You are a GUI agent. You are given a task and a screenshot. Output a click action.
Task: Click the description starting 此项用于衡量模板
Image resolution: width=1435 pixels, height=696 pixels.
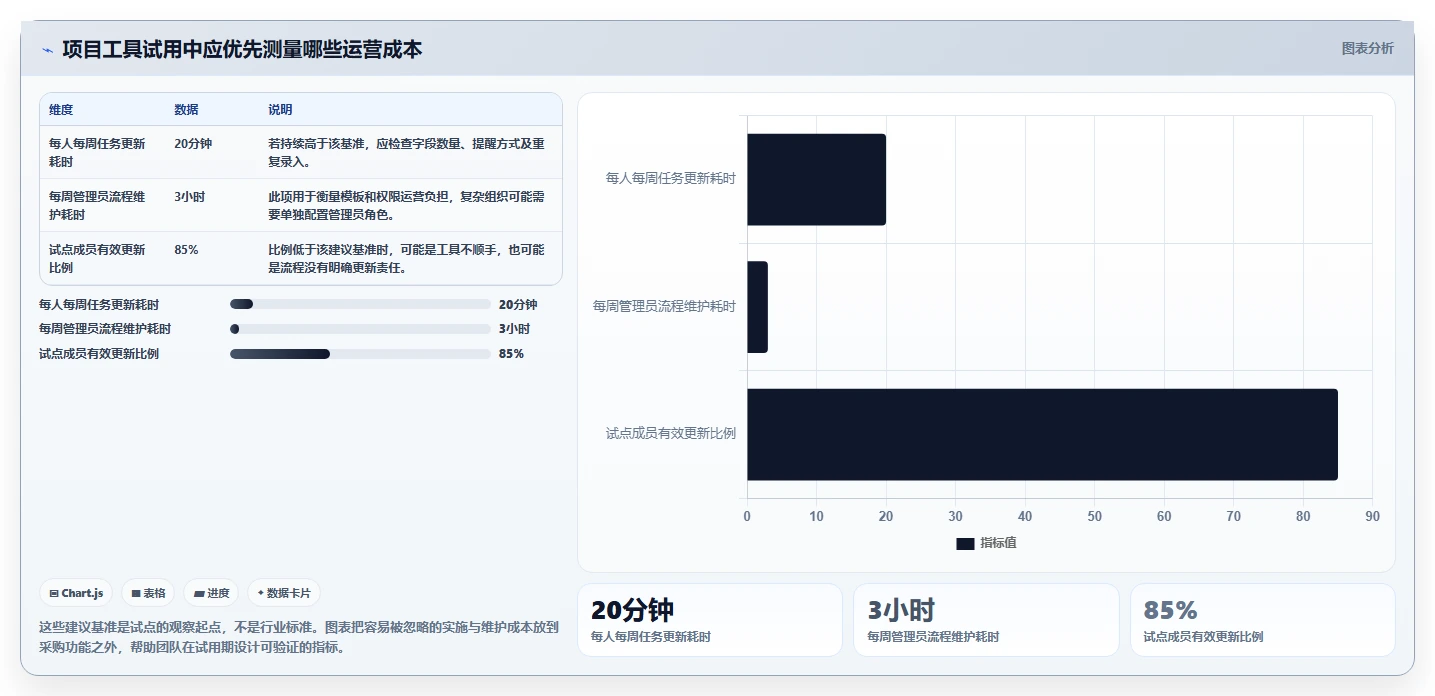point(407,205)
